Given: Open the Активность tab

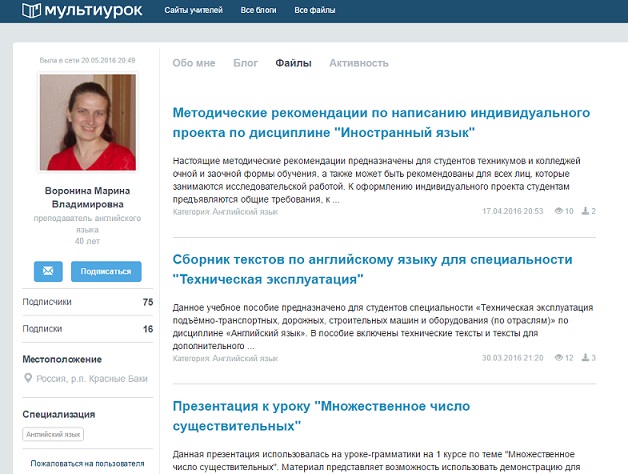Looking at the screenshot, I should (x=358, y=63).
